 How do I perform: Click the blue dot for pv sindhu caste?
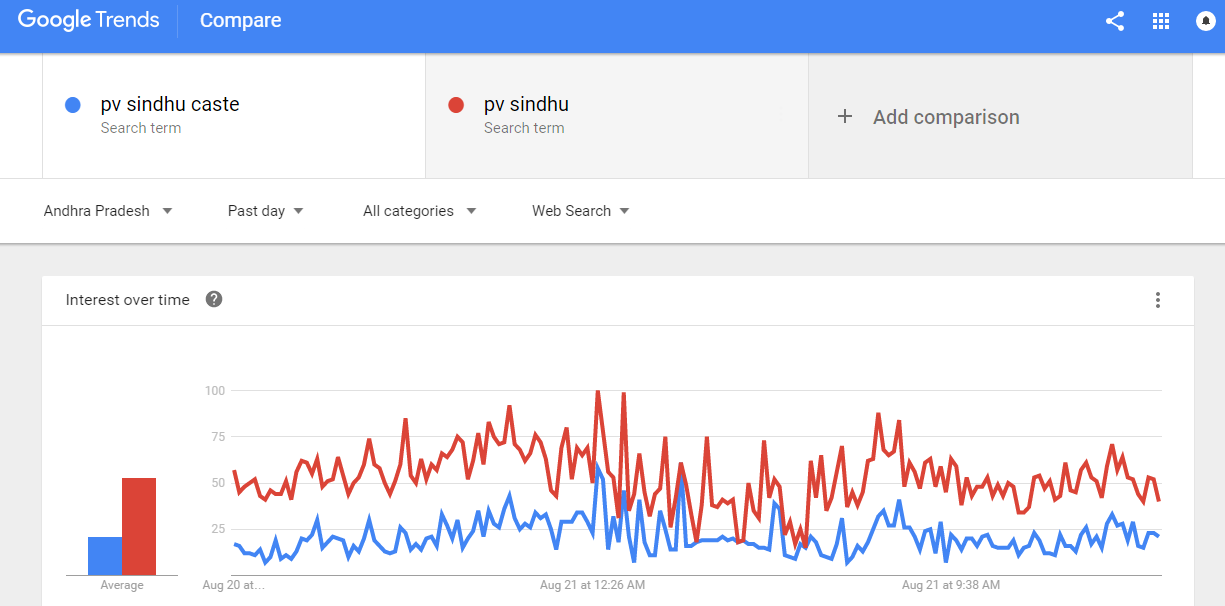[x=72, y=105]
